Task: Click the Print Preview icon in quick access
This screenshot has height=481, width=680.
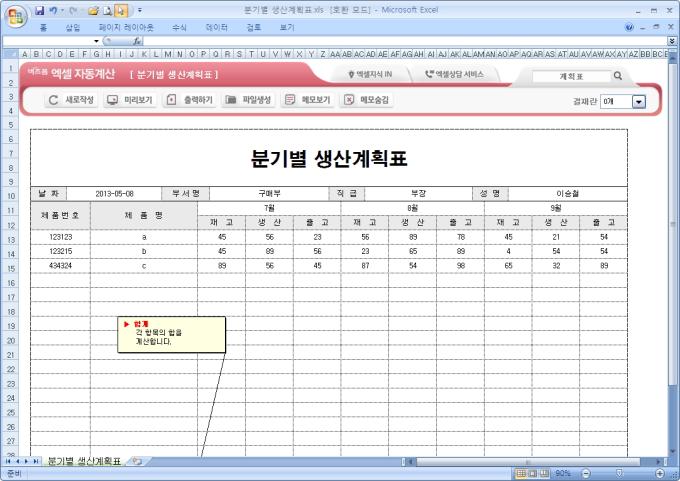Action: (108, 10)
